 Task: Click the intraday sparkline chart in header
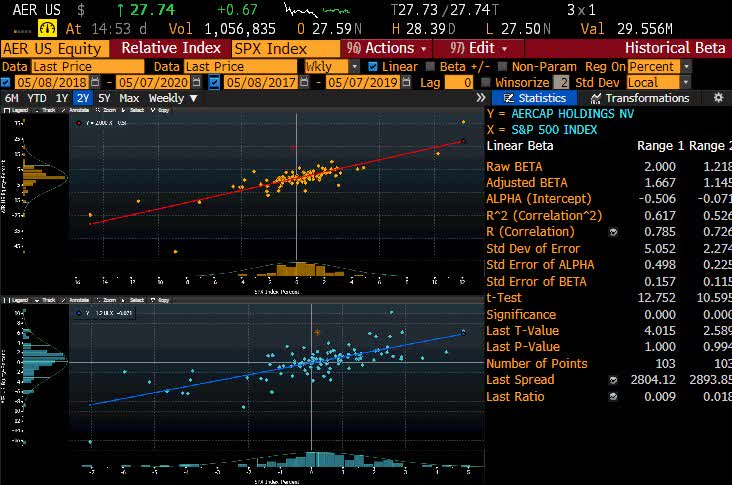[317, 10]
